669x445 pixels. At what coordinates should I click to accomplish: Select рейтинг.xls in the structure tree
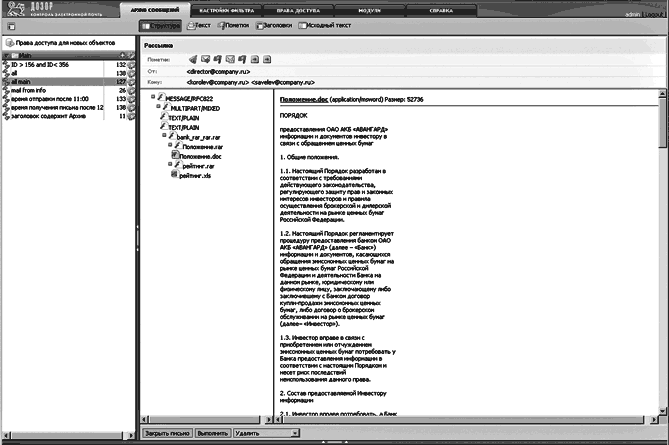pyautogui.click(x=195, y=176)
